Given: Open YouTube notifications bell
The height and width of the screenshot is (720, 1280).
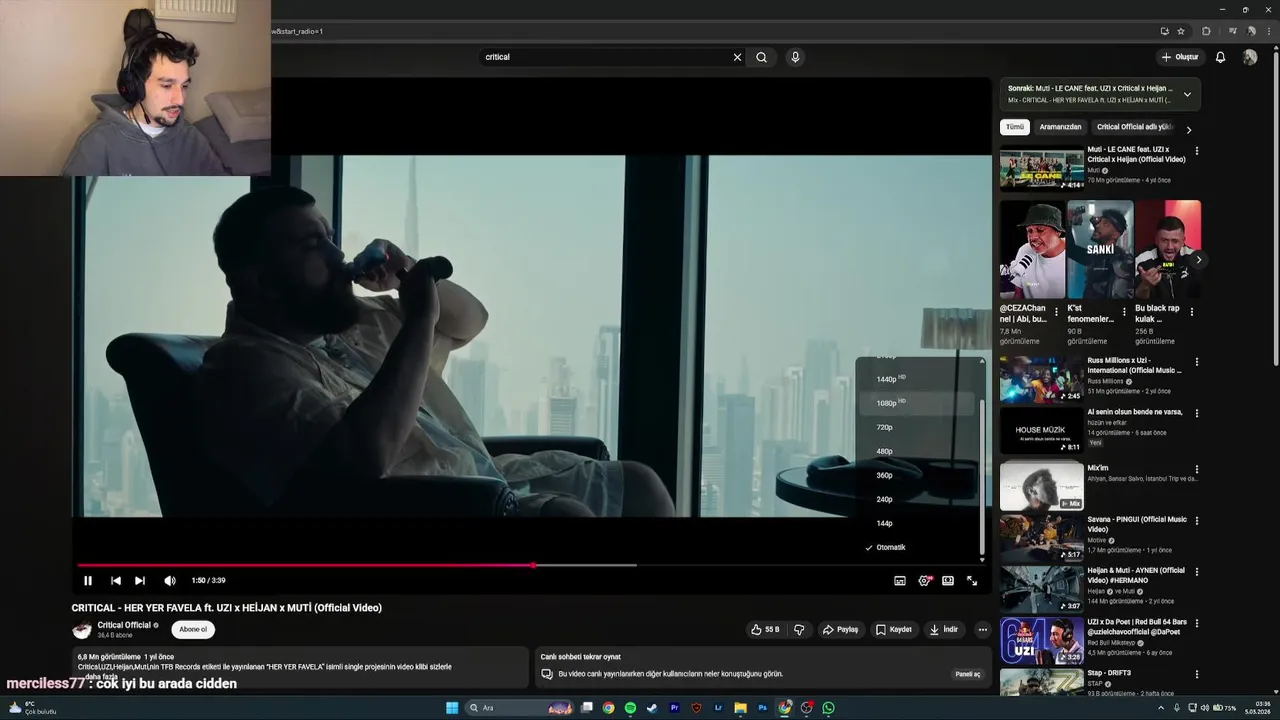Looking at the screenshot, I should (x=1220, y=57).
